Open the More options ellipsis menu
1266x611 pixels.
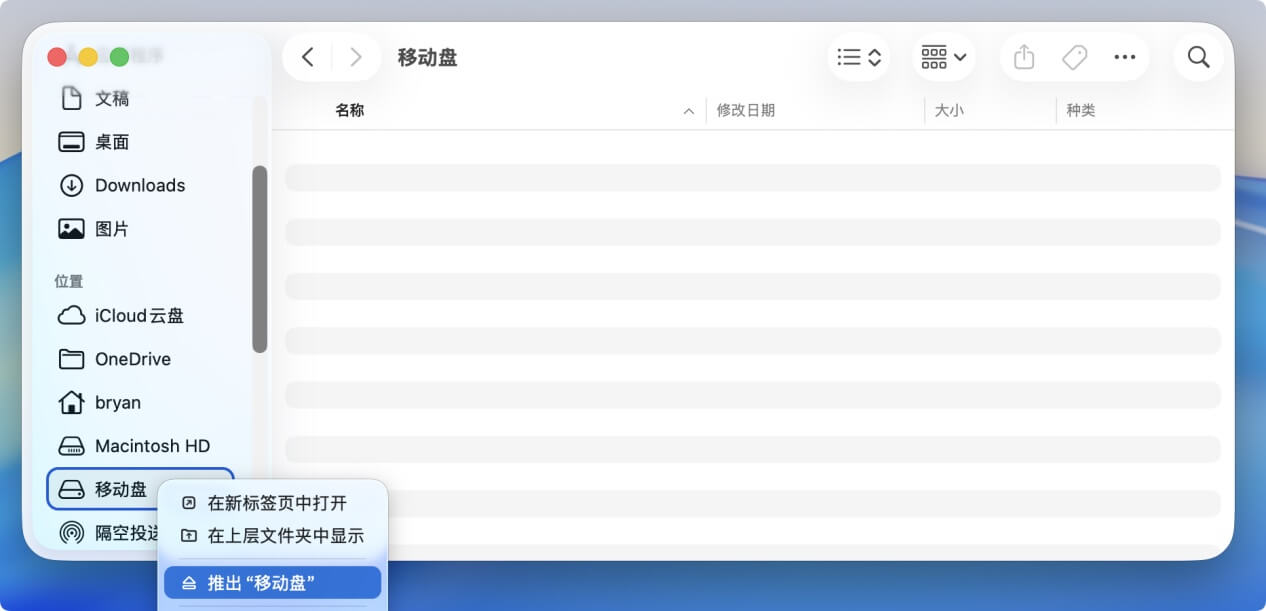coord(1124,57)
